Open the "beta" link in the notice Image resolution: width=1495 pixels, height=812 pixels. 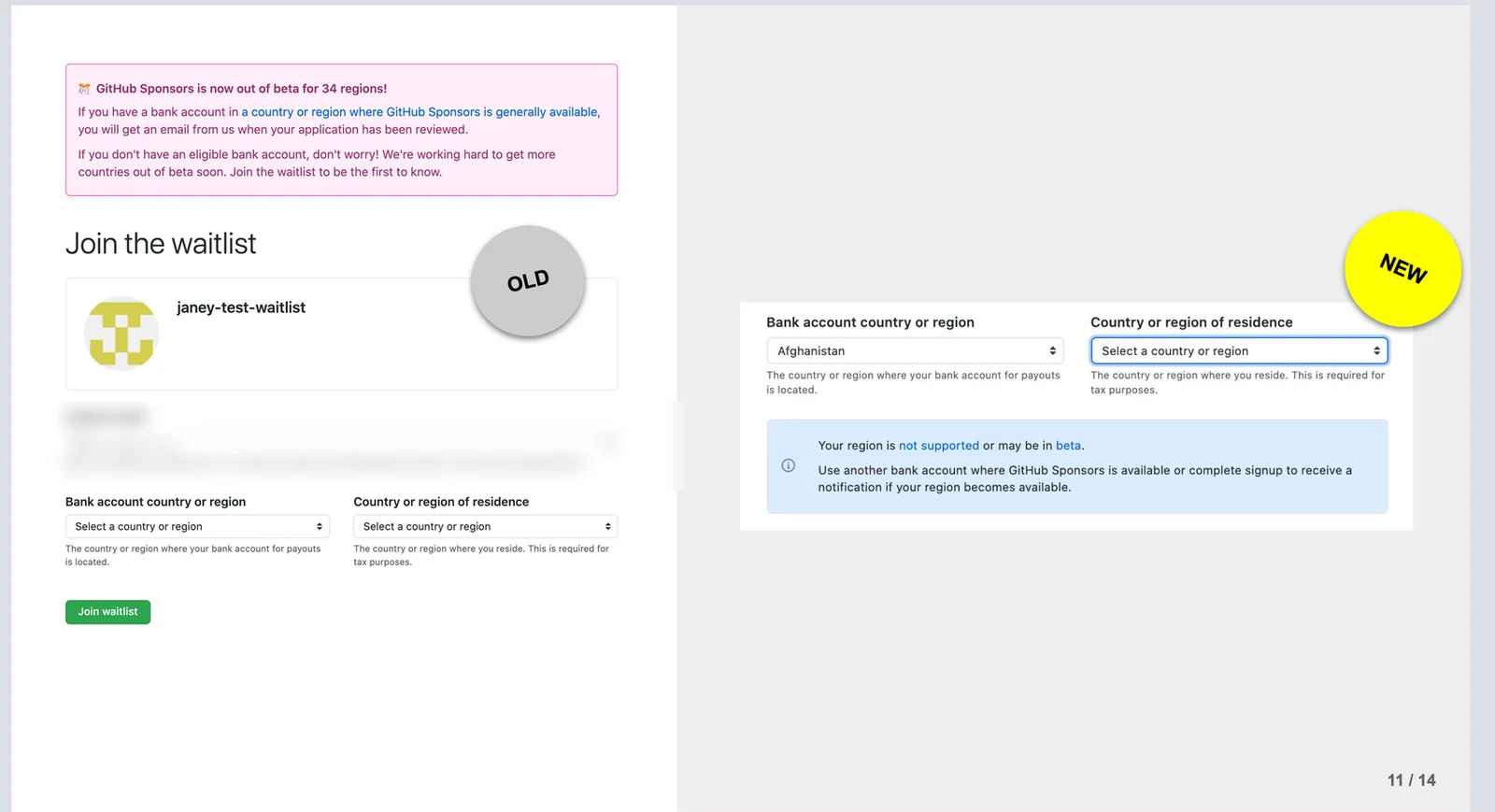tap(1068, 446)
